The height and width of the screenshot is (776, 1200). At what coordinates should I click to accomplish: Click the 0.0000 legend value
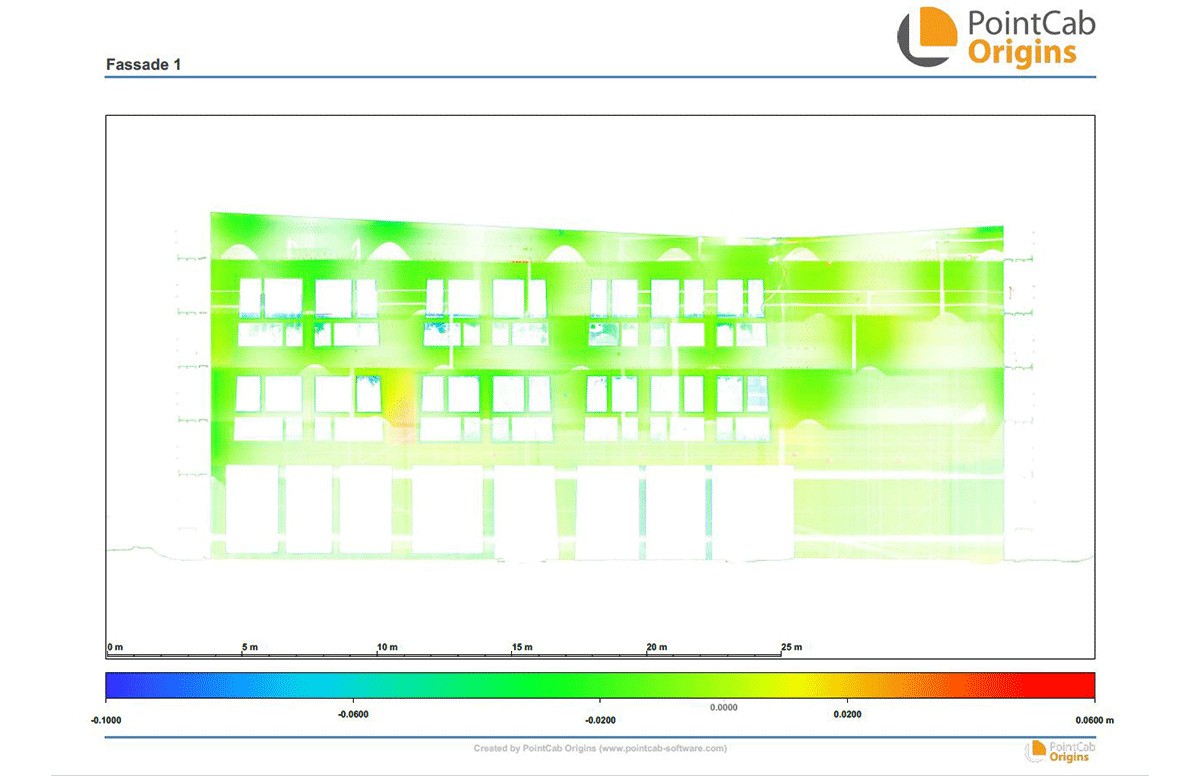pos(723,707)
